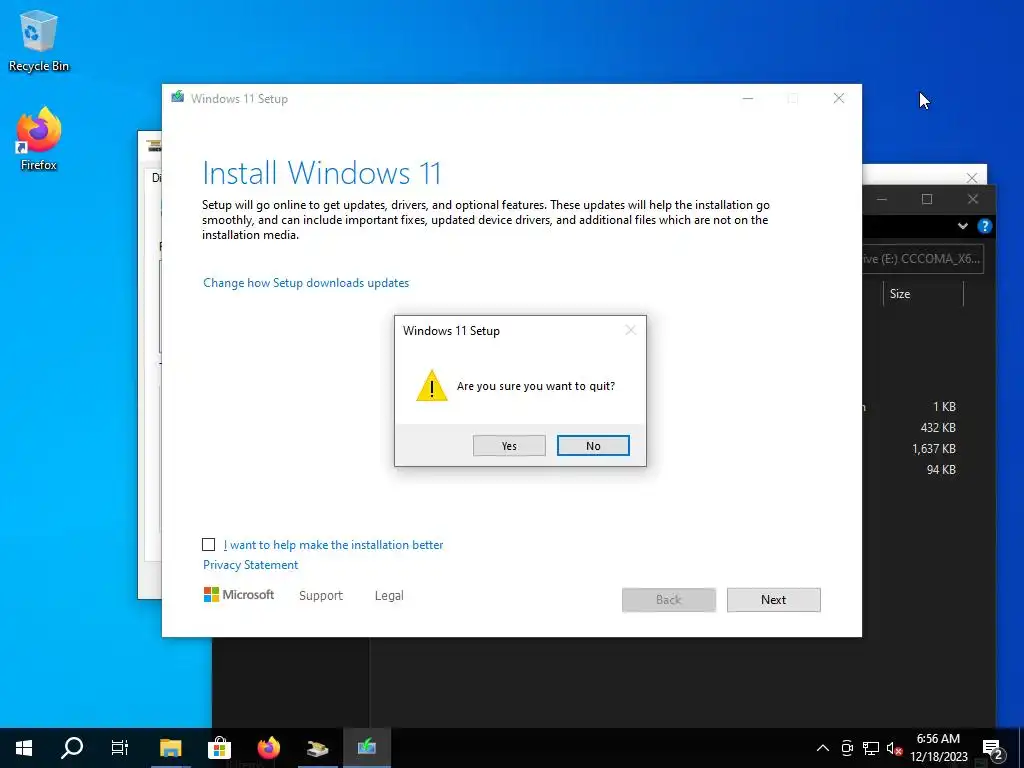Open Microsoft Store from the taskbar
The width and height of the screenshot is (1024, 768).
click(219, 748)
